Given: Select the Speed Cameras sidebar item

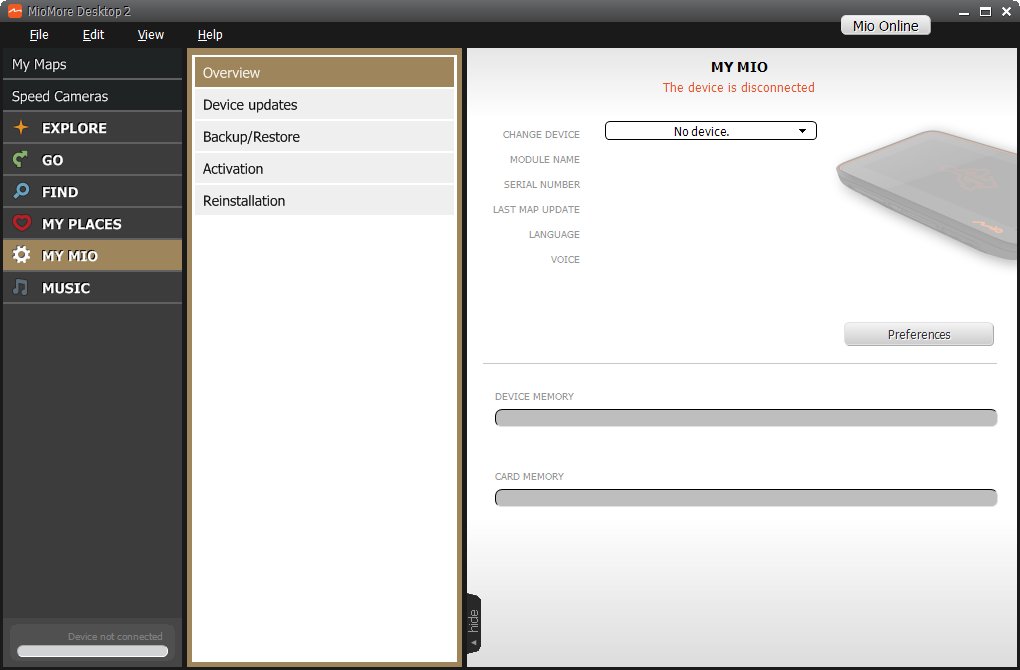Looking at the screenshot, I should point(92,96).
